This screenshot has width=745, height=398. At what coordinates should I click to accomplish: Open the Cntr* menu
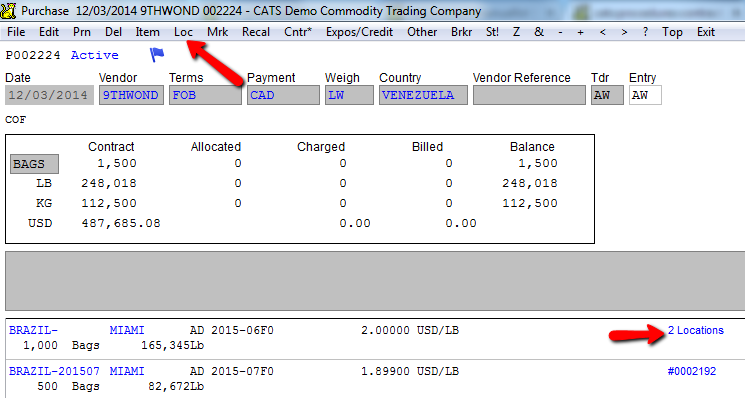pyautogui.click(x=298, y=32)
